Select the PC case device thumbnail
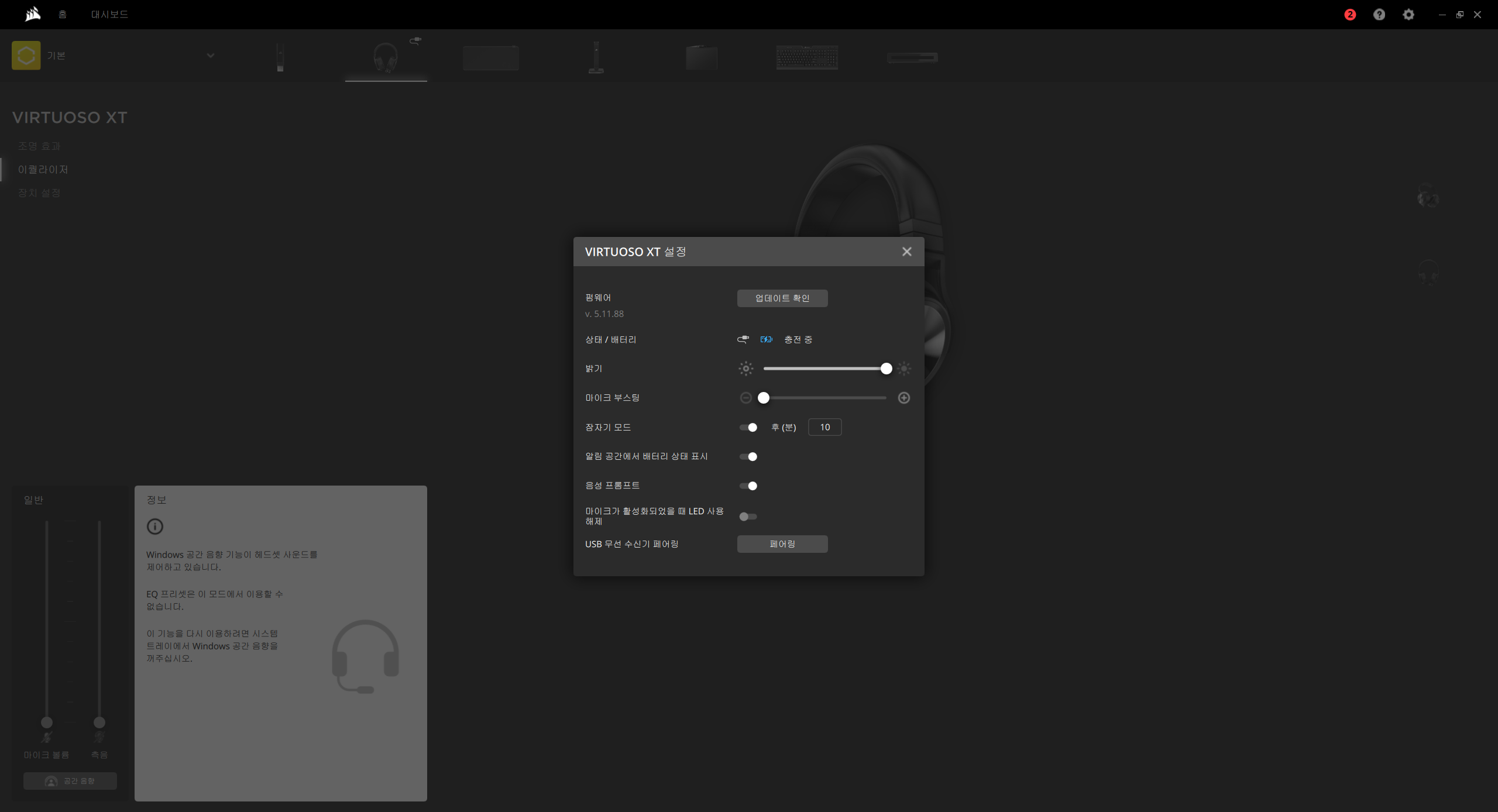Viewport: 1498px width, 812px height. point(702,57)
